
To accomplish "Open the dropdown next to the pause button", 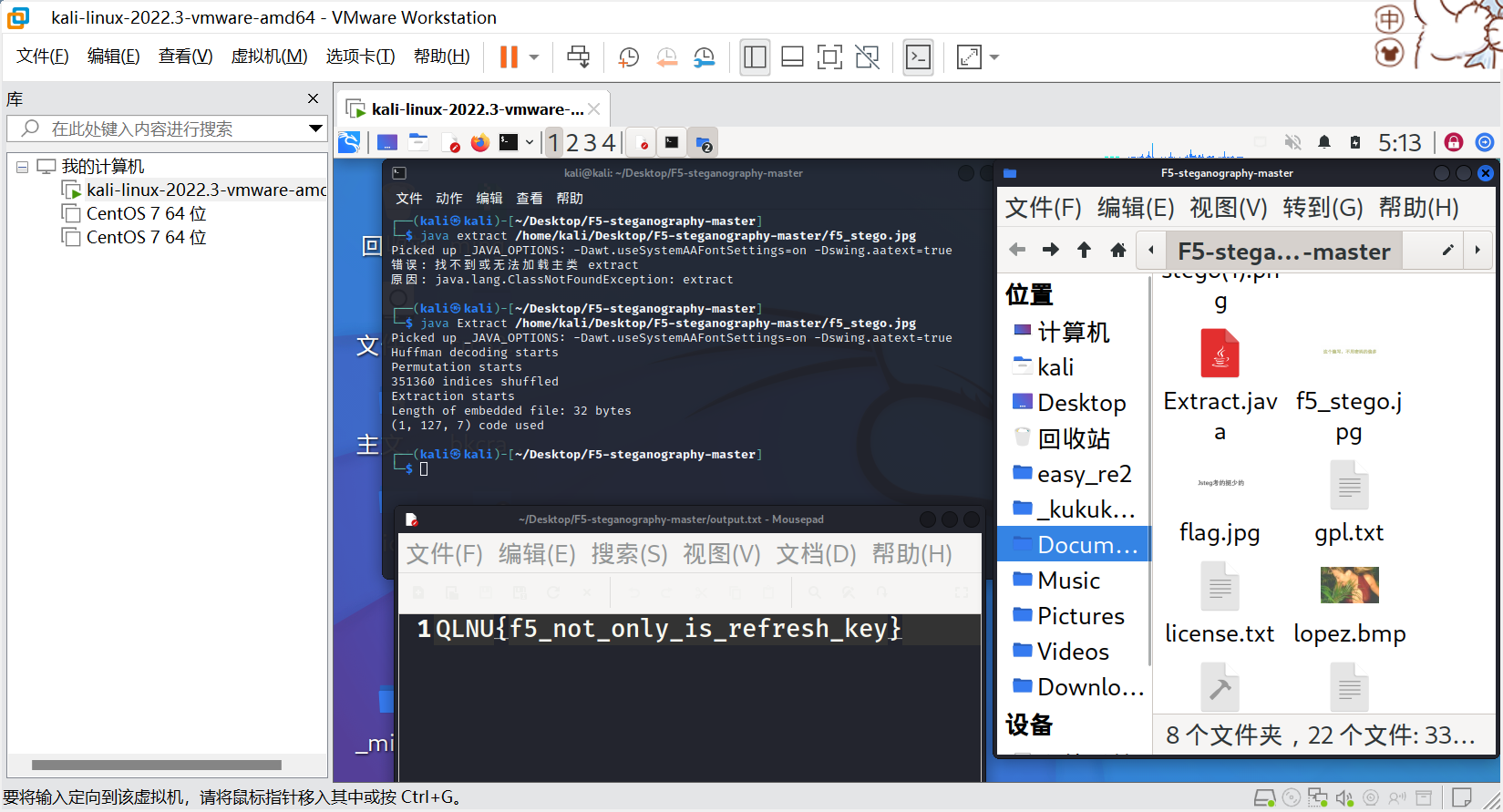I will [x=534, y=57].
